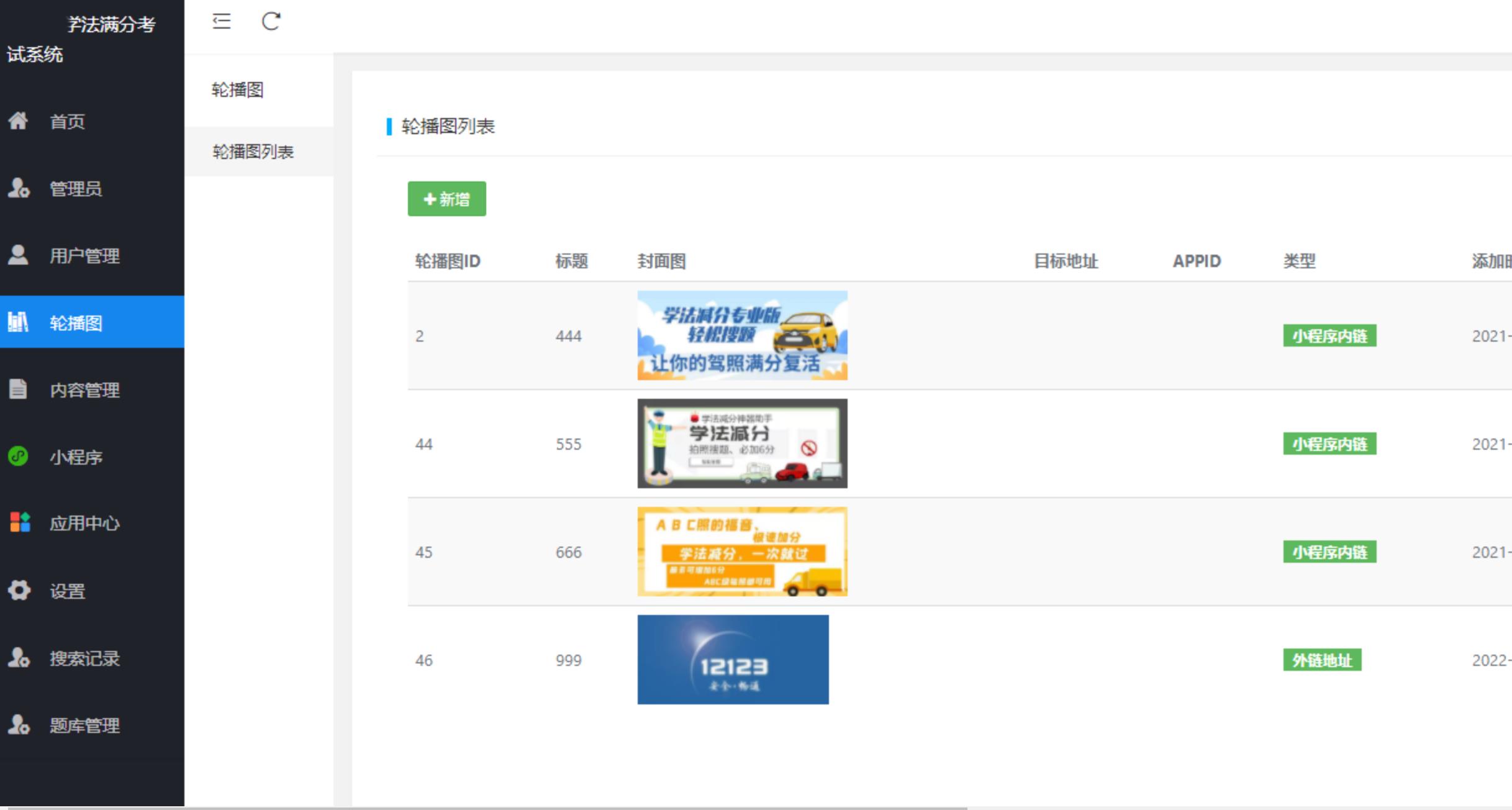Collapse the sidebar navigation

222,22
